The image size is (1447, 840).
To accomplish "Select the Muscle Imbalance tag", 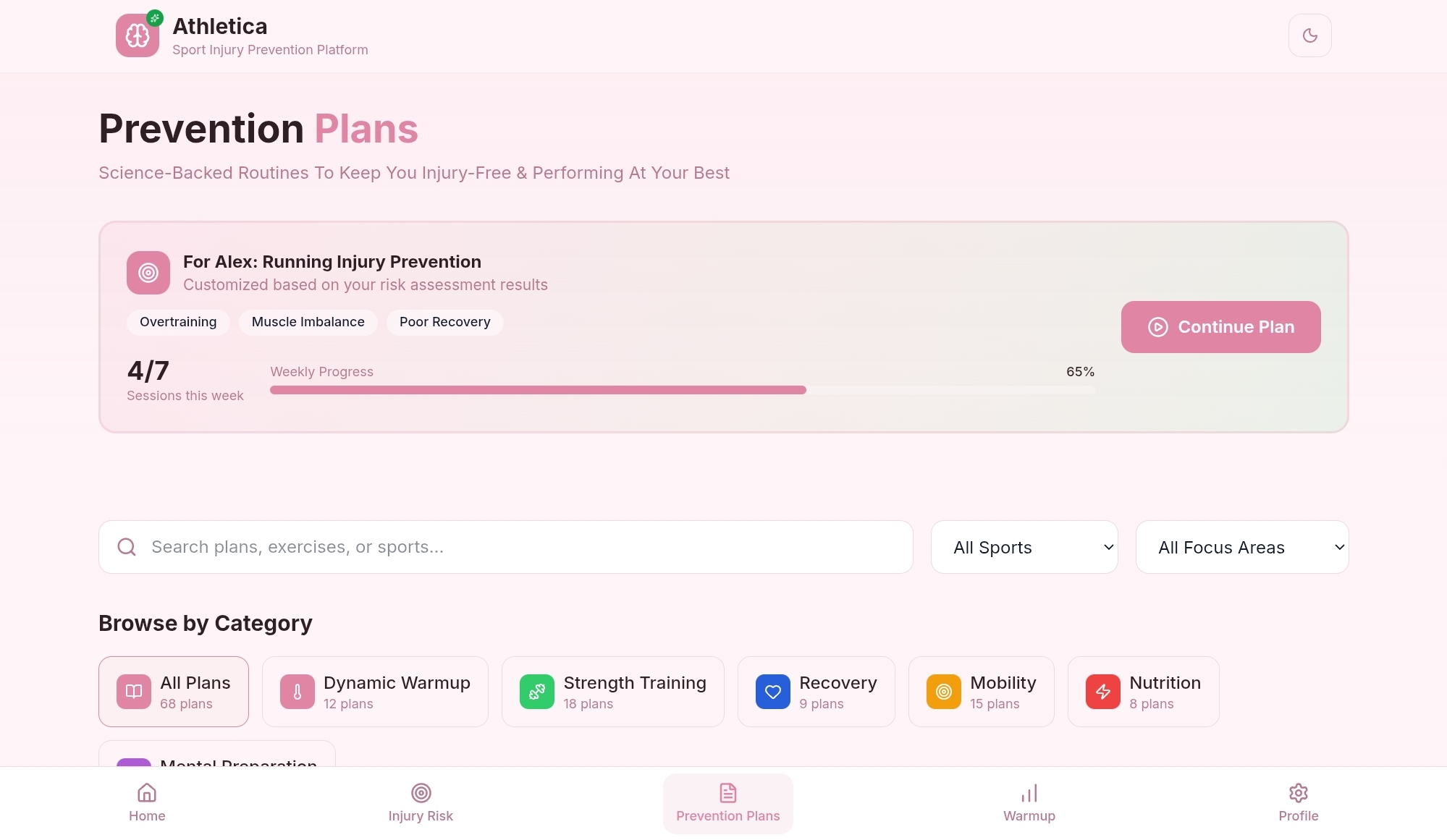I will (308, 322).
